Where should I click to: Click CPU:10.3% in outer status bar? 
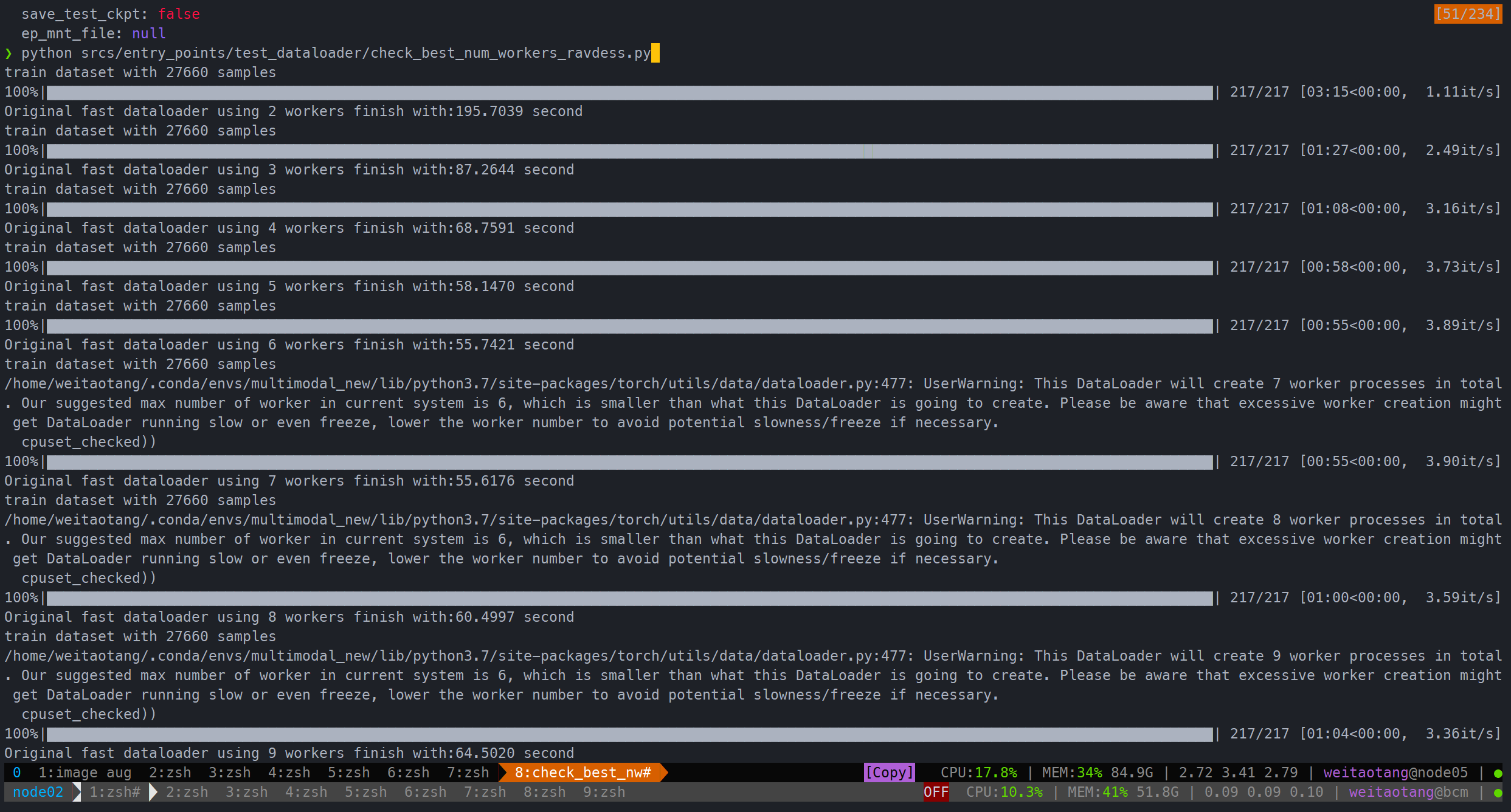pos(1004,792)
